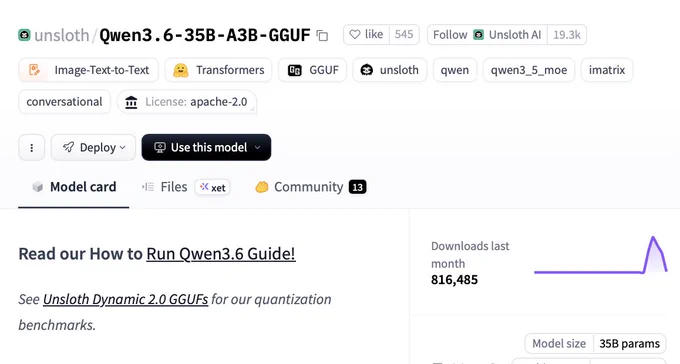Click the 816,485 downloads figure
This screenshot has height=364, width=680.
[454, 280]
